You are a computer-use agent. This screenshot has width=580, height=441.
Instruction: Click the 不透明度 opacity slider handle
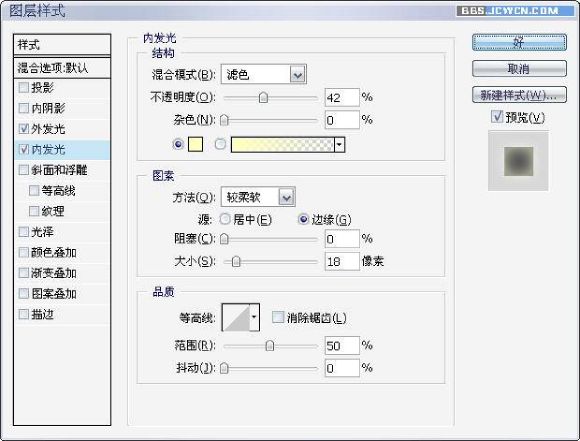[x=263, y=97]
